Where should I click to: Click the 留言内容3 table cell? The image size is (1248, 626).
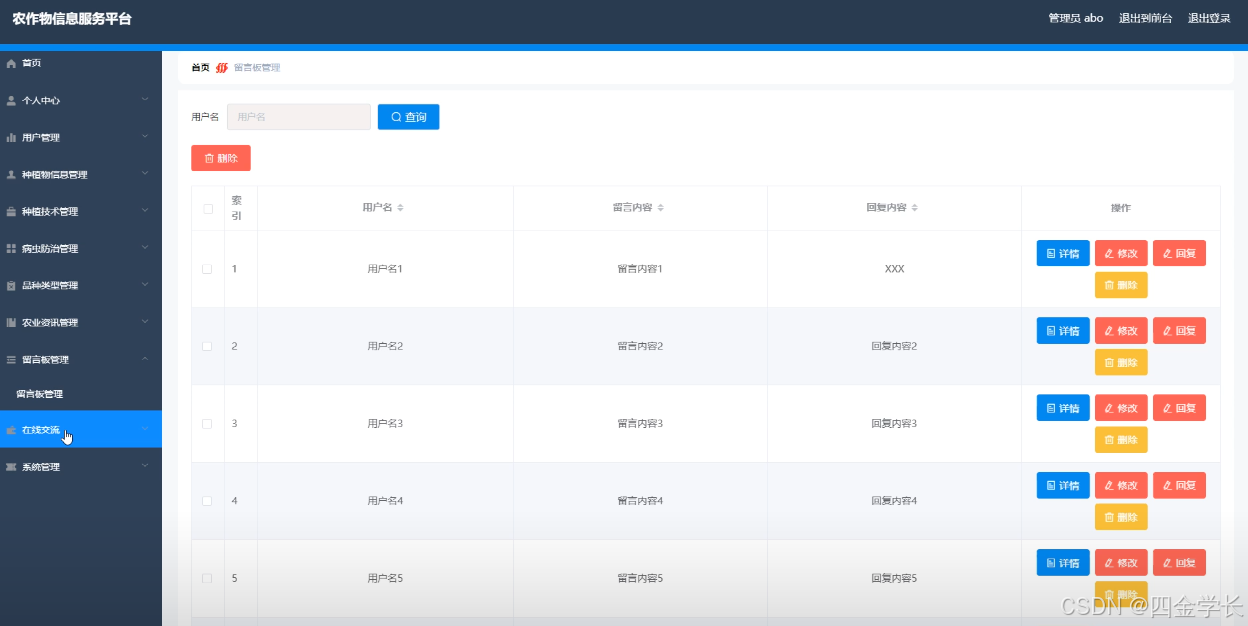pyautogui.click(x=640, y=424)
